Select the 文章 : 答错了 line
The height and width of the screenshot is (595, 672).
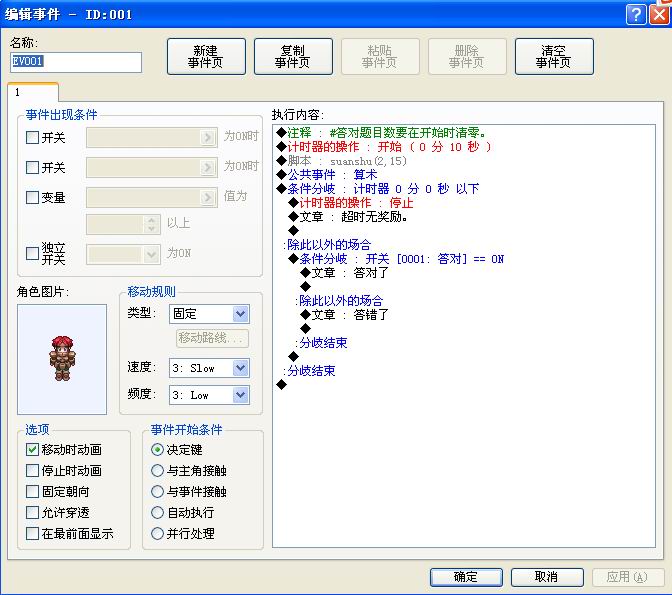click(344, 315)
